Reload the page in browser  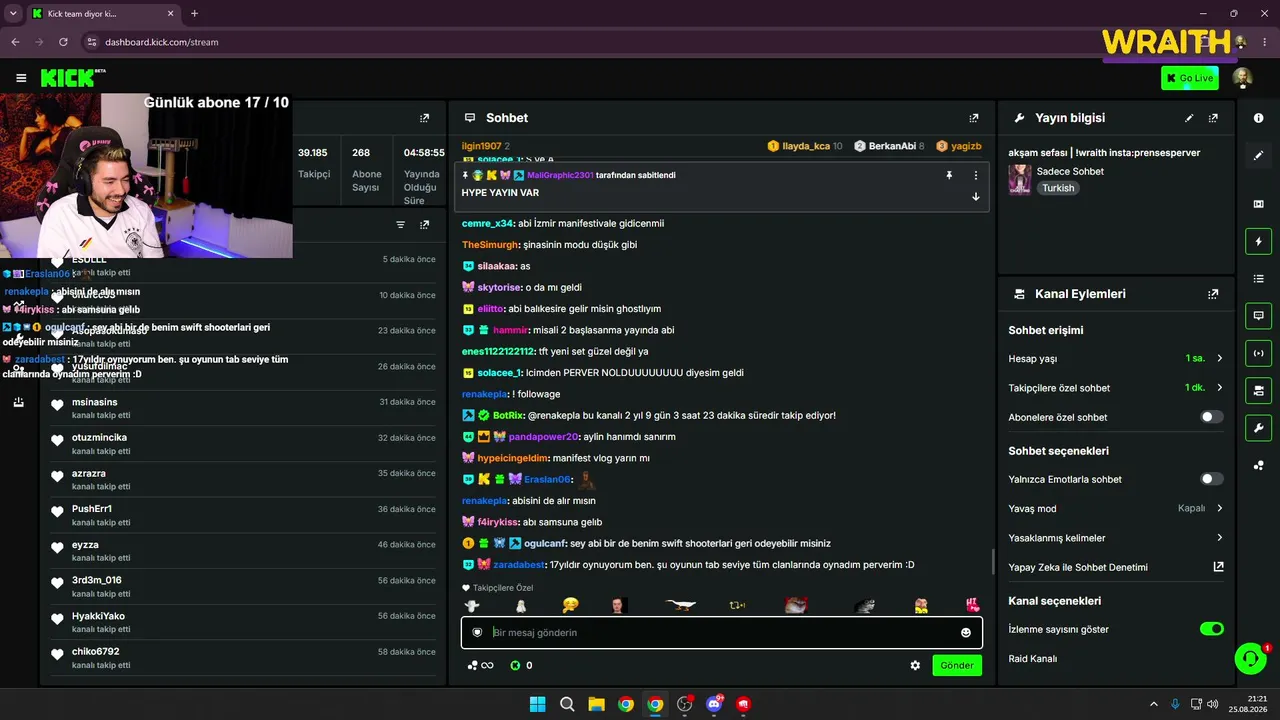click(63, 42)
